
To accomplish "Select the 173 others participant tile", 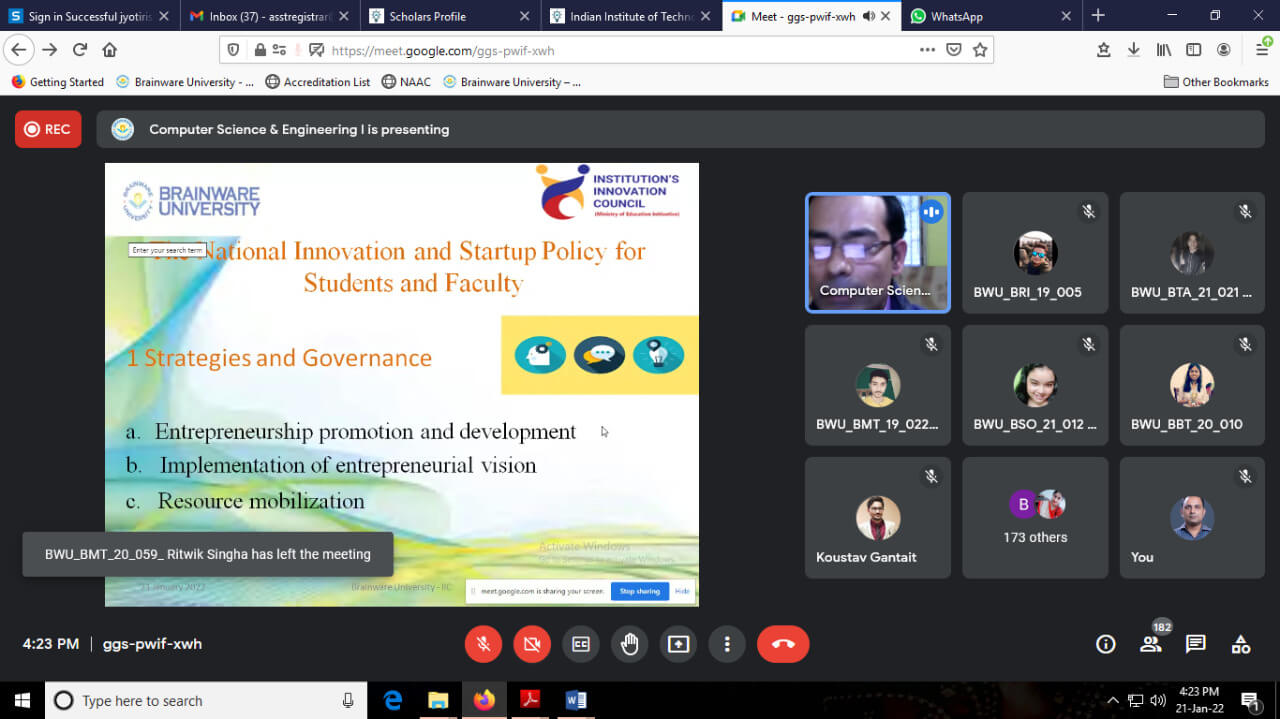I will (1035, 518).
